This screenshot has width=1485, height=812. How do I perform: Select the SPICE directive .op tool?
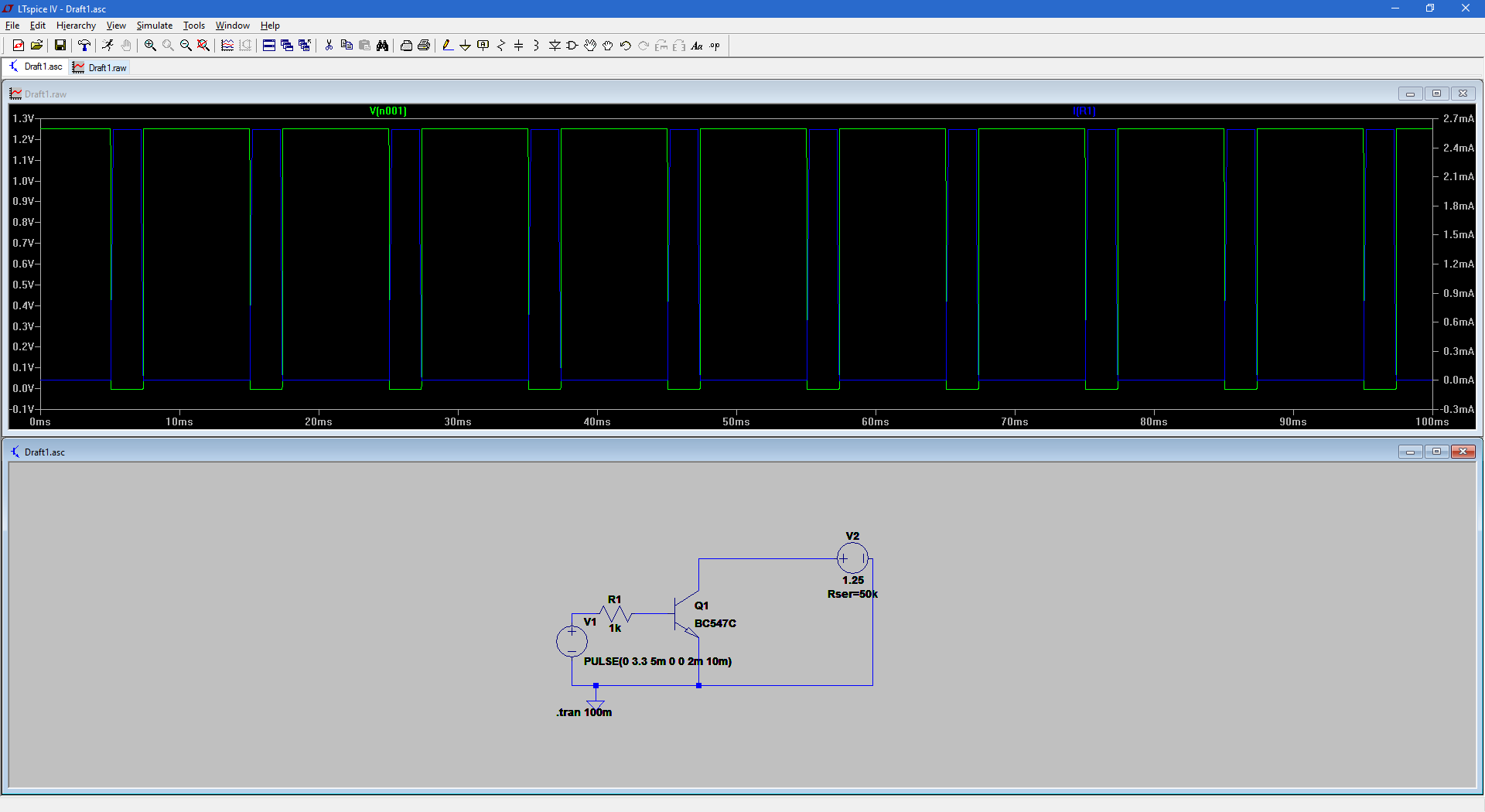[x=715, y=46]
